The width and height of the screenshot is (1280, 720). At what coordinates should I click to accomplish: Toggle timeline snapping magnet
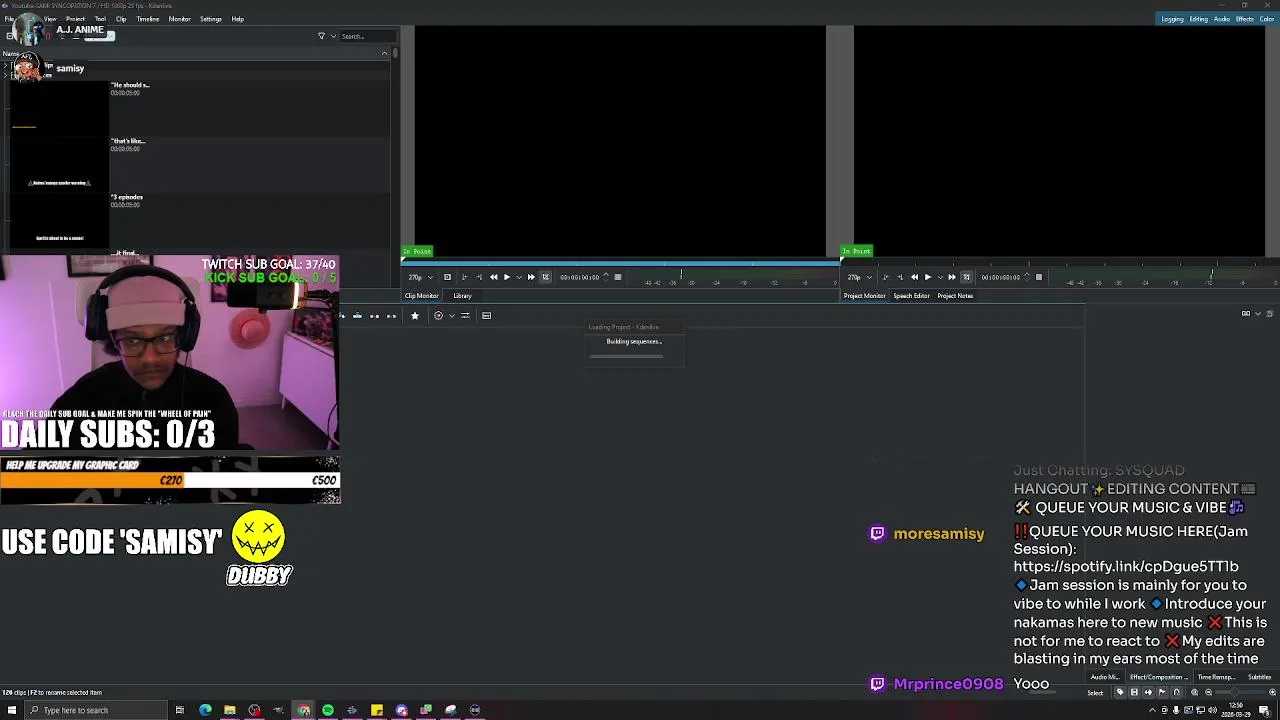(x=1176, y=692)
